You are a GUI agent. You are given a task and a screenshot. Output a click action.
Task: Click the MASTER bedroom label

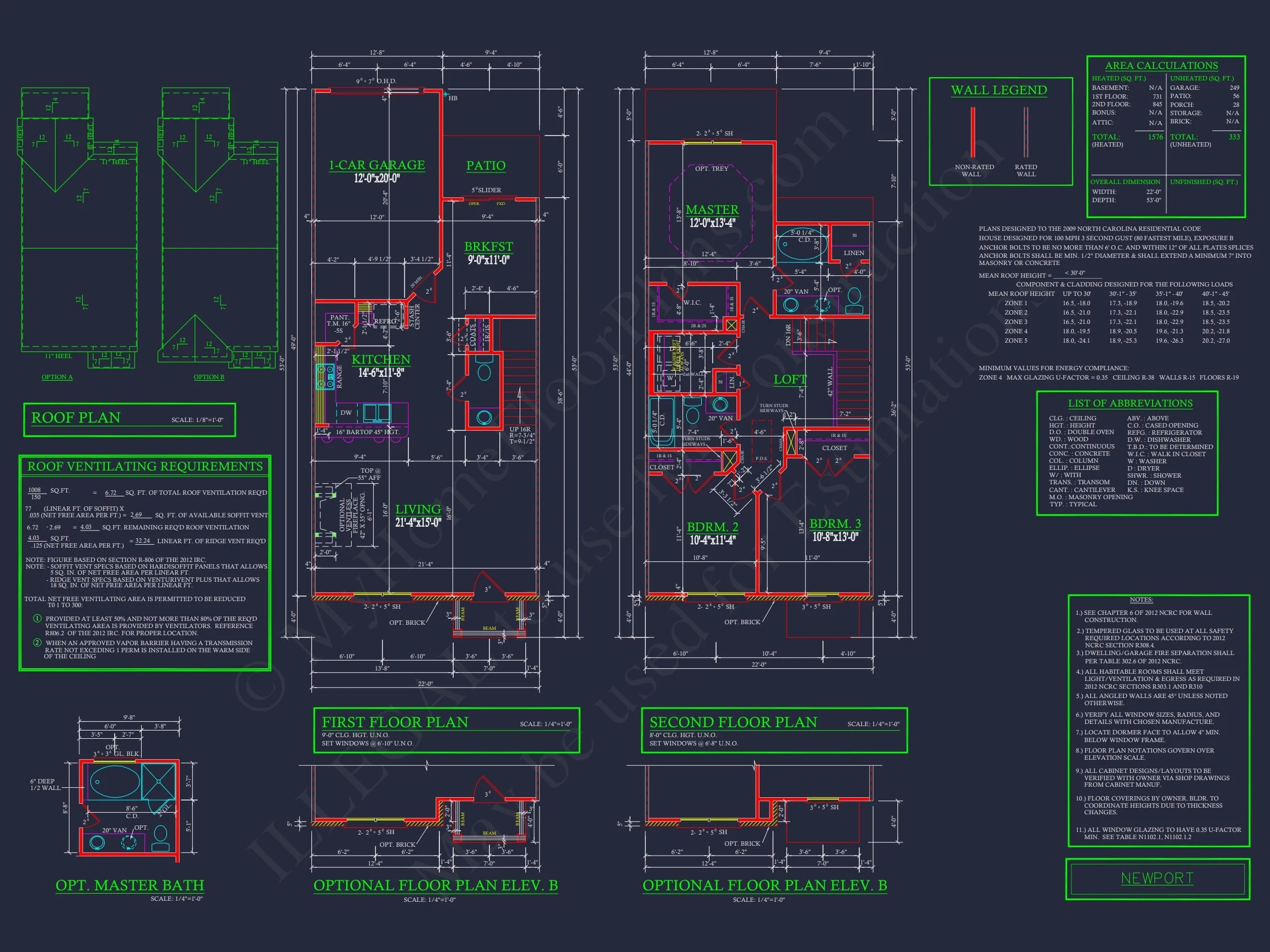coord(712,209)
